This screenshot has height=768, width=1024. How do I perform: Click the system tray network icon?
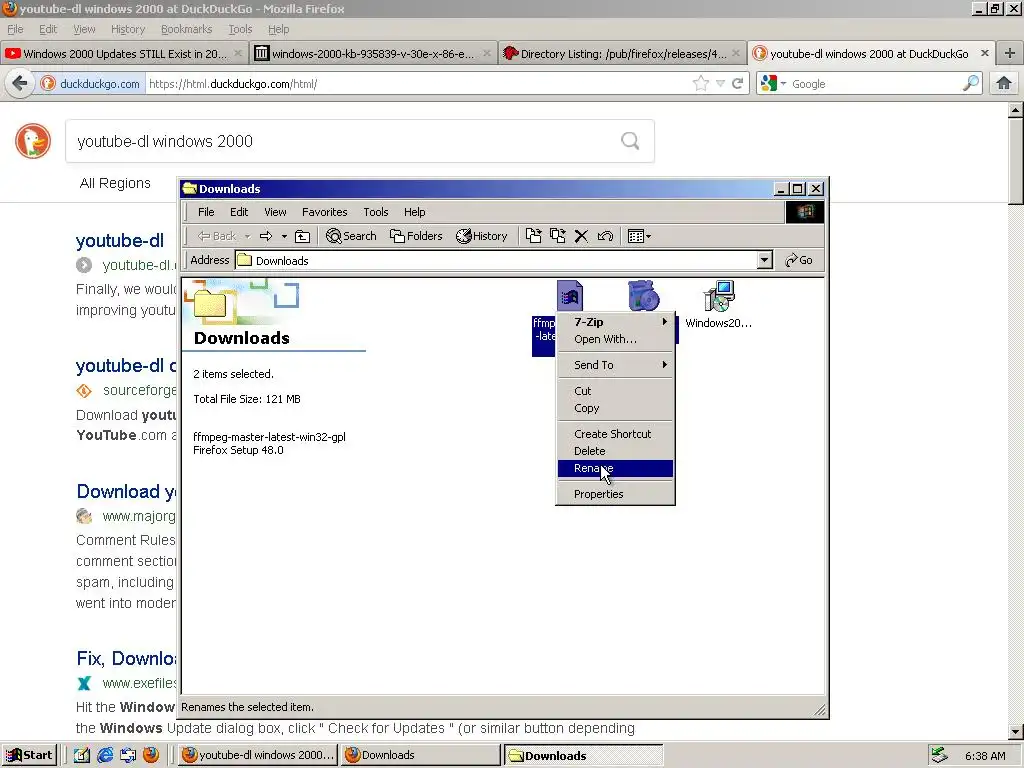(x=939, y=756)
